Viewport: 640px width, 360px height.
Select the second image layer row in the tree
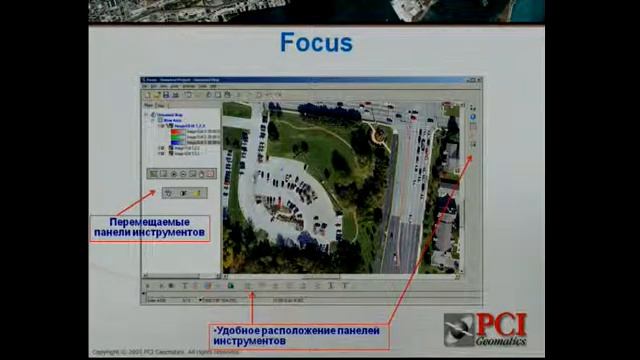tap(187, 148)
